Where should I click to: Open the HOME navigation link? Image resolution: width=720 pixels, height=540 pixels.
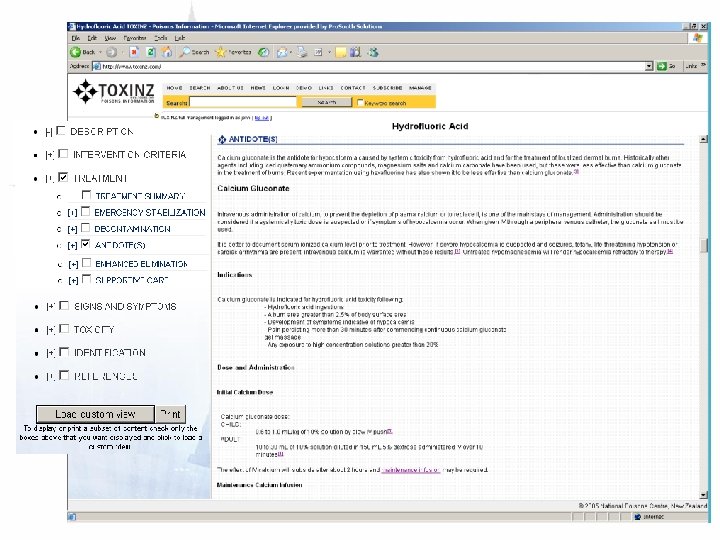click(174, 88)
